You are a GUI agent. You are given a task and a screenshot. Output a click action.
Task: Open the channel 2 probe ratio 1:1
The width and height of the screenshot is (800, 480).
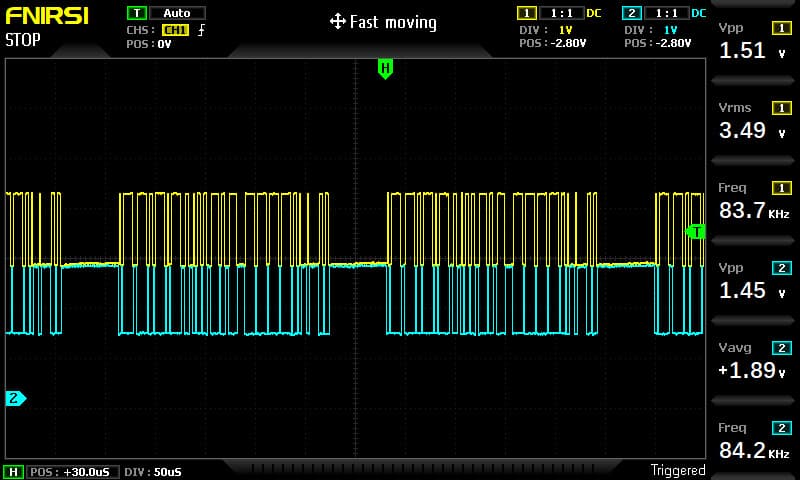pyautogui.click(x=667, y=13)
